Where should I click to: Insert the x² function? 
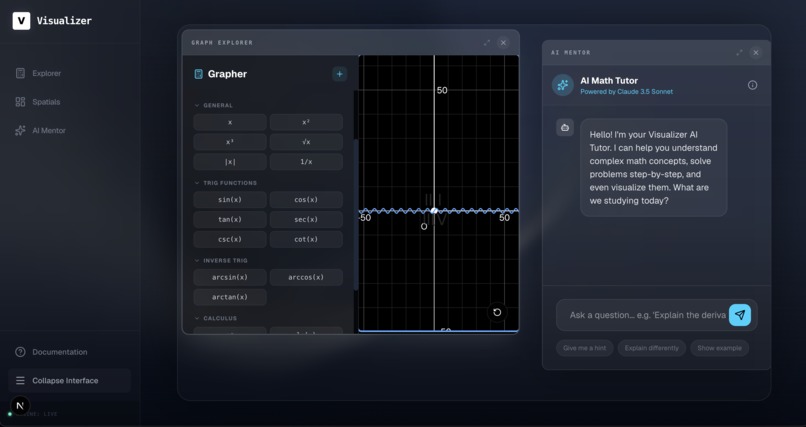[x=306, y=122]
